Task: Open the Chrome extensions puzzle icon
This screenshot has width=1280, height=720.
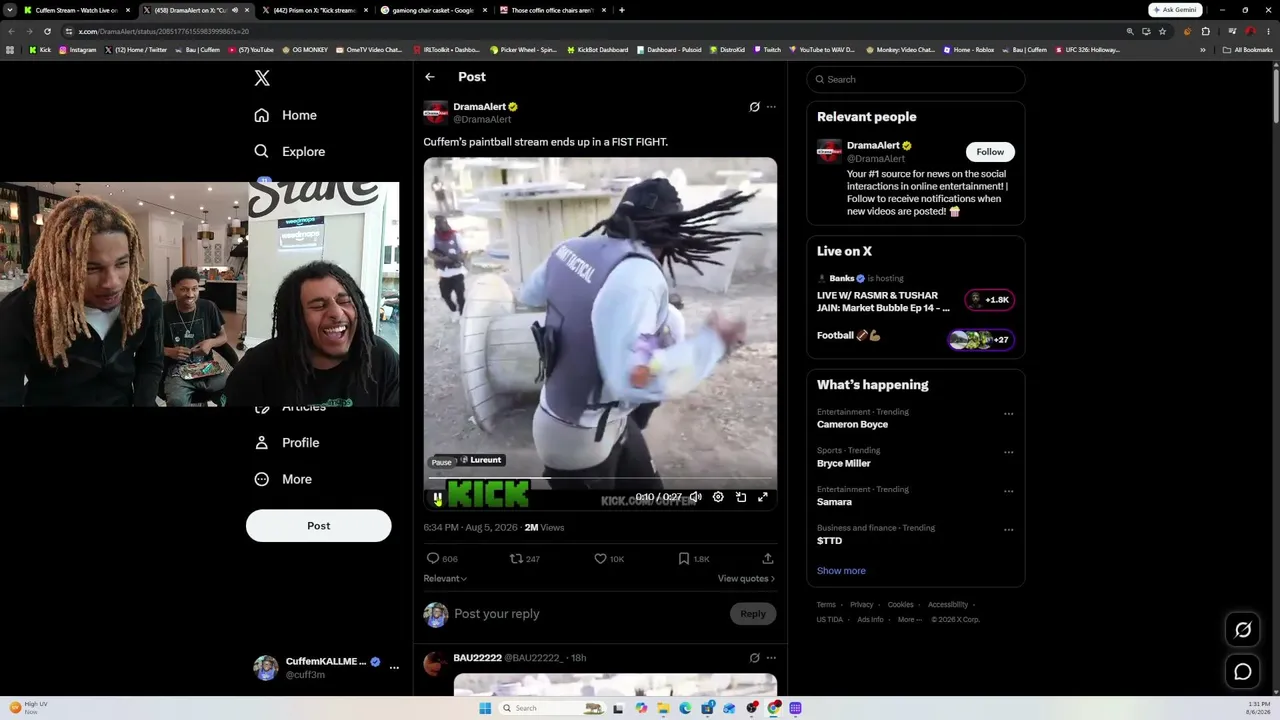Action: pos(1205,31)
